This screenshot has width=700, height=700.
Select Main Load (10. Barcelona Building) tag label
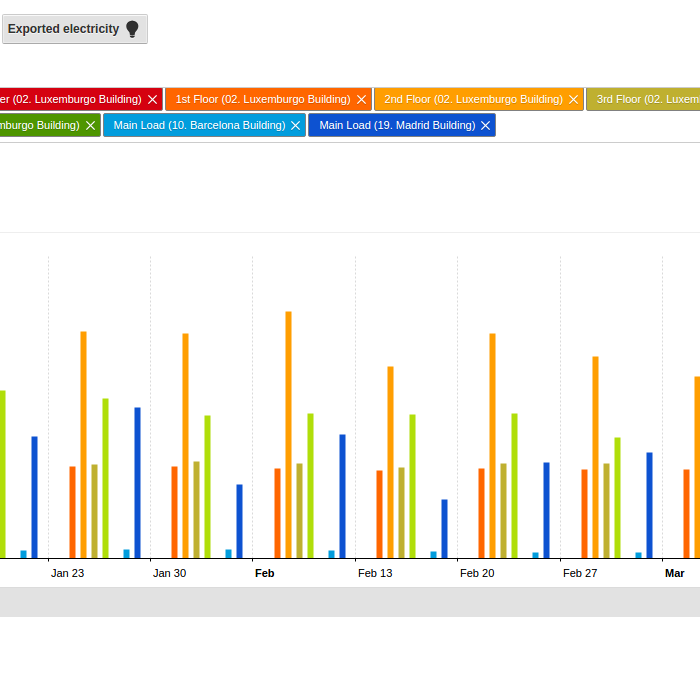(x=199, y=125)
